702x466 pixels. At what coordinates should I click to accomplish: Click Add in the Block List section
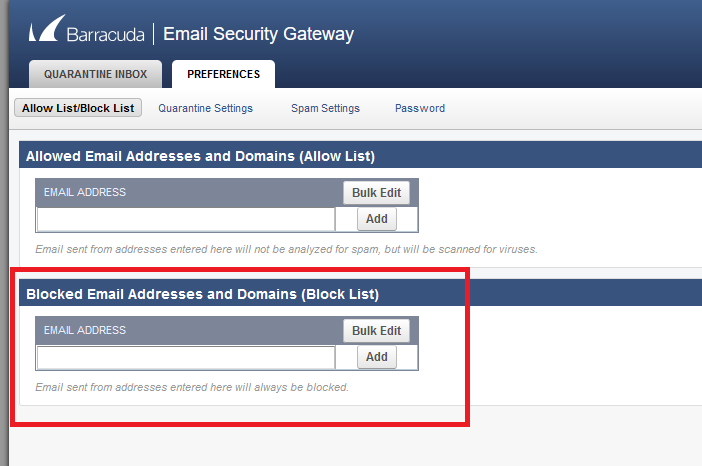click(377, 357)
